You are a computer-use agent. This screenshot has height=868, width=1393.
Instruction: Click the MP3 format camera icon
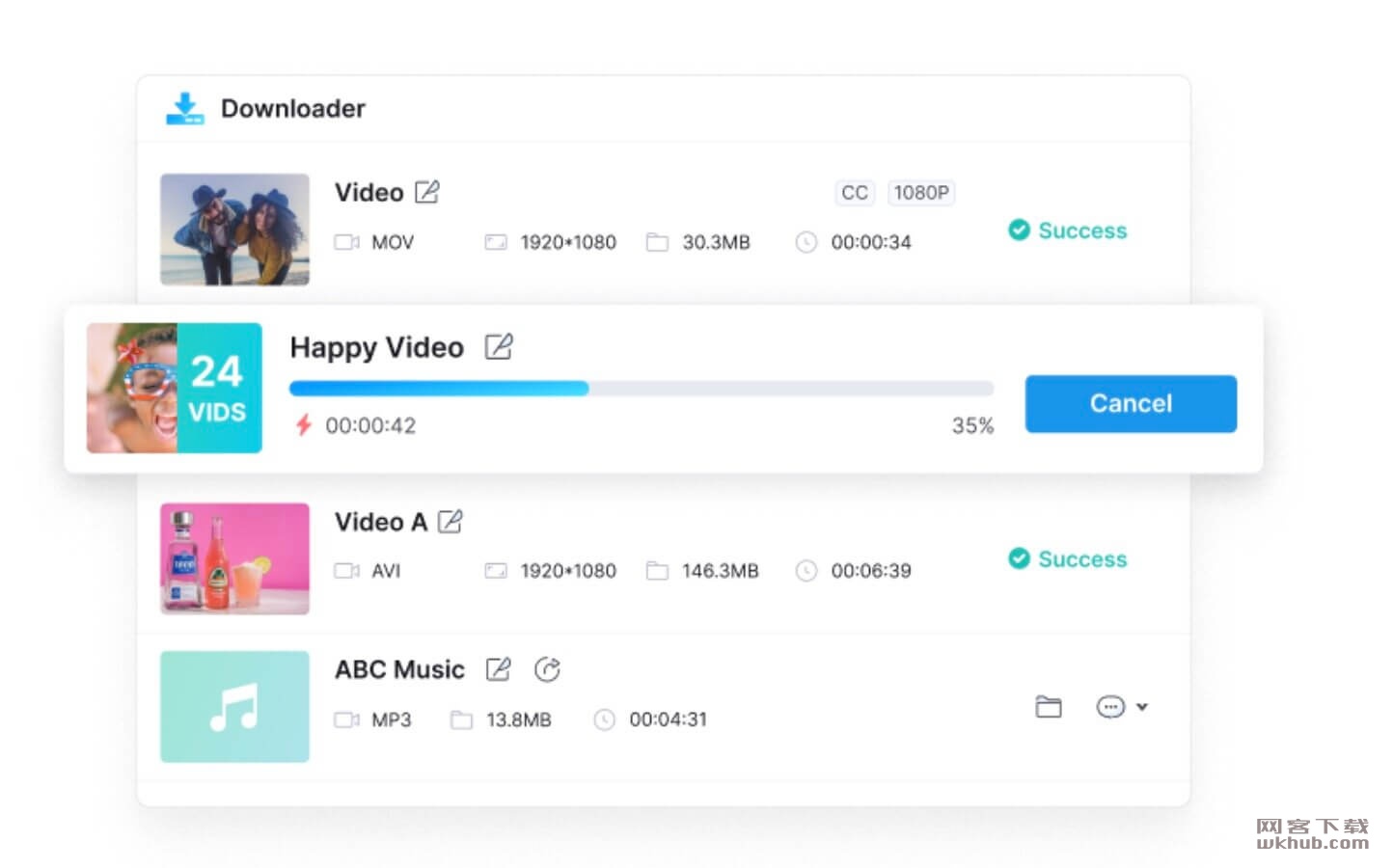pyautogui.click(x=346, y=719)
